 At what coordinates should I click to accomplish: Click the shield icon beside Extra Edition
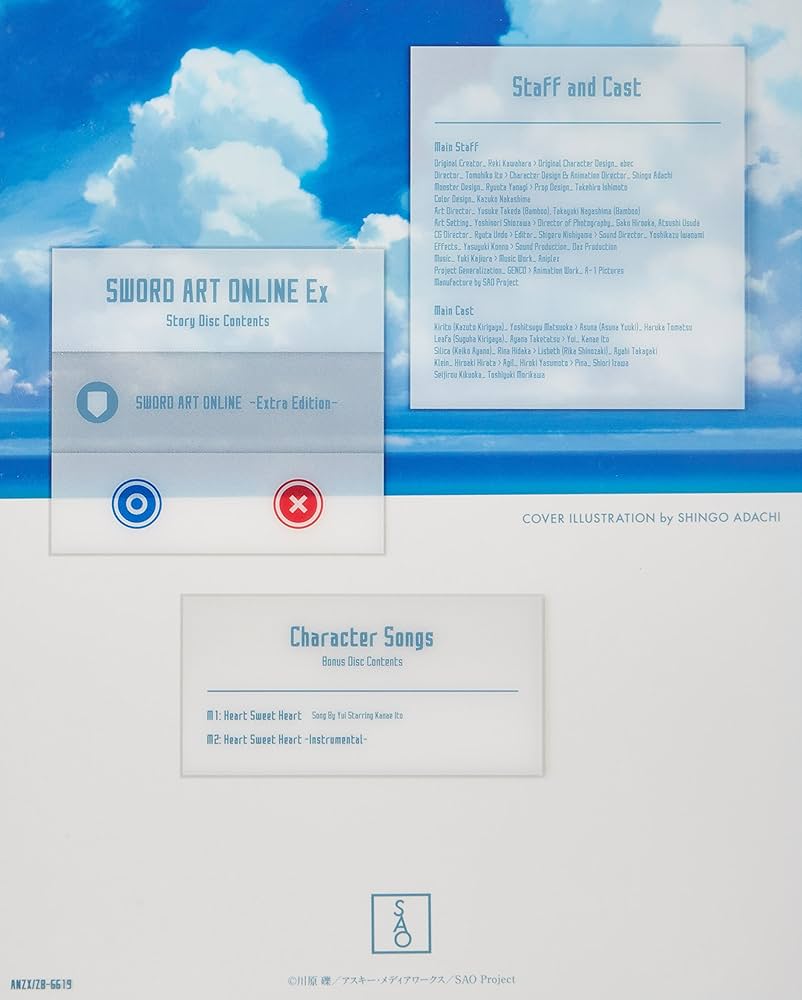(x=98, y=402)
